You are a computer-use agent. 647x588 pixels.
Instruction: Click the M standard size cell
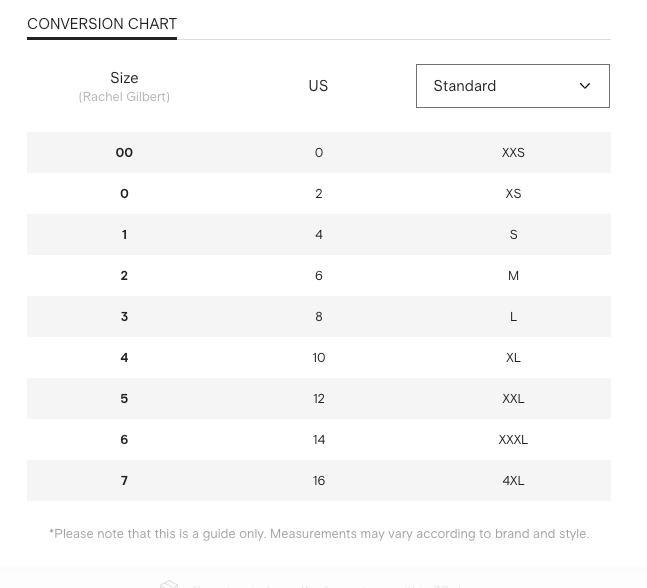coord(513,276)
